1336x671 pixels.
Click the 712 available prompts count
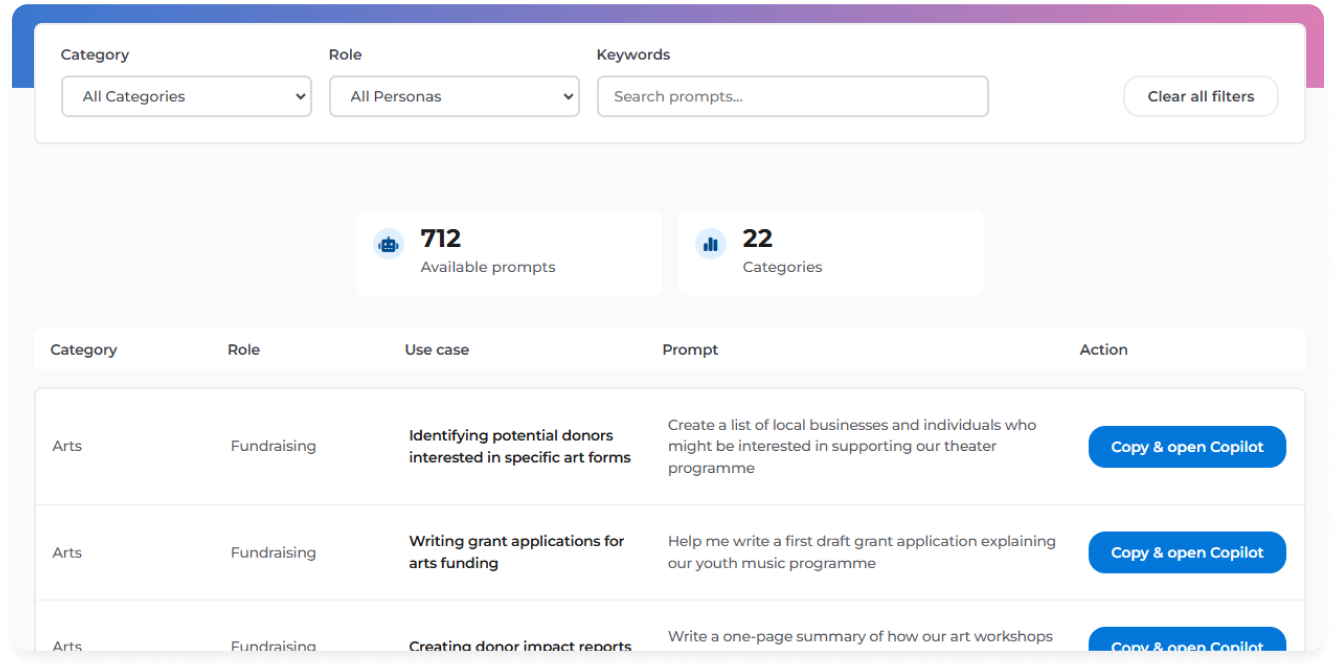coord(441,239)
